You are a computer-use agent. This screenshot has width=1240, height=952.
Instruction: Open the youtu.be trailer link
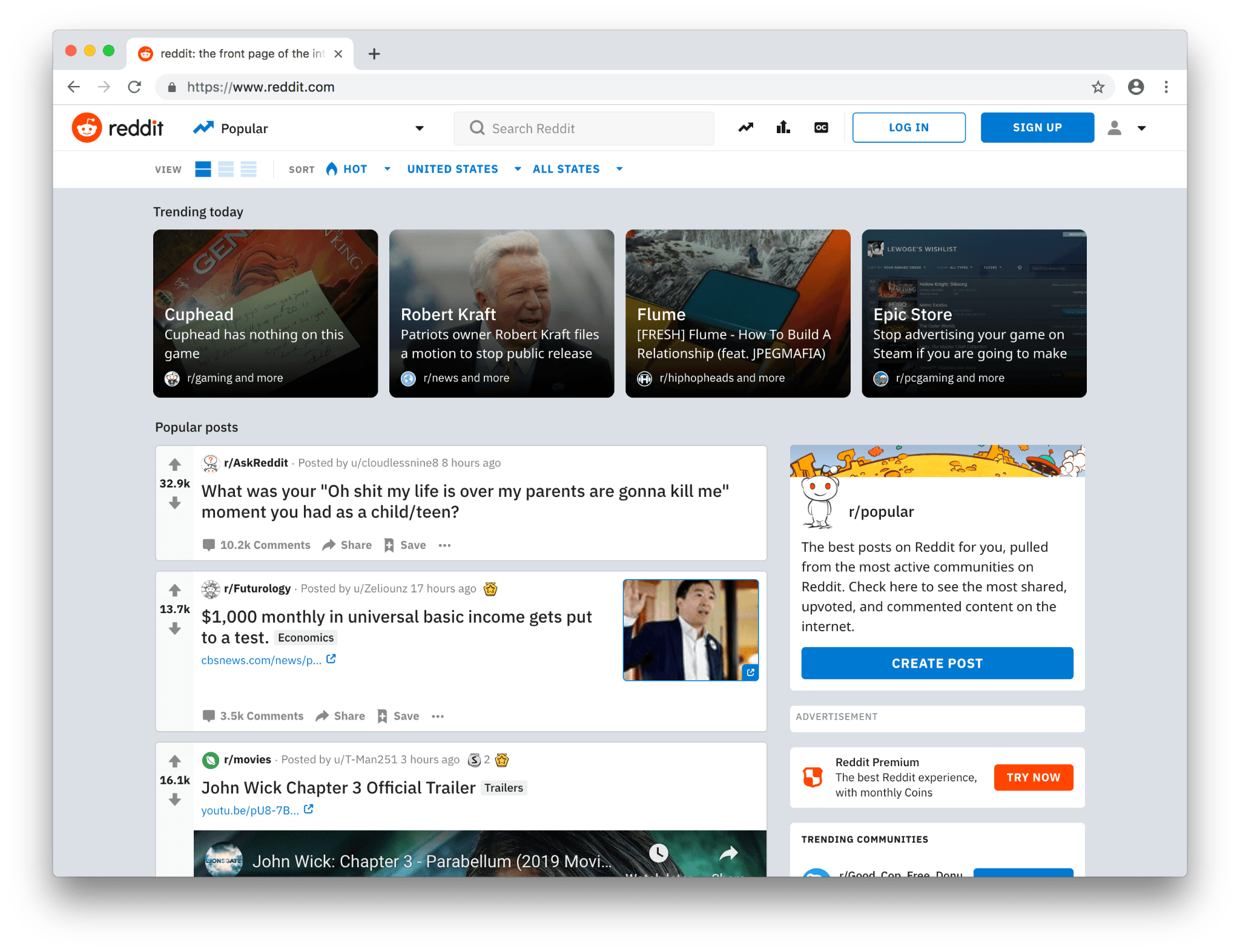tap(257, 810)
